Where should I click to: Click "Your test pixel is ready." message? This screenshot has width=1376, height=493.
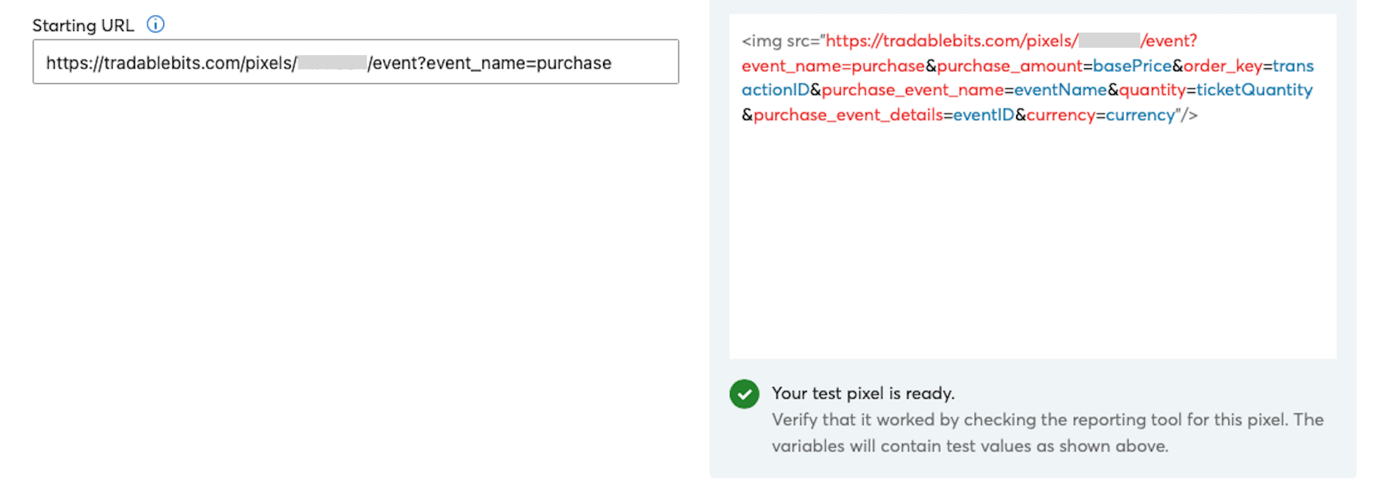(863, 393)
